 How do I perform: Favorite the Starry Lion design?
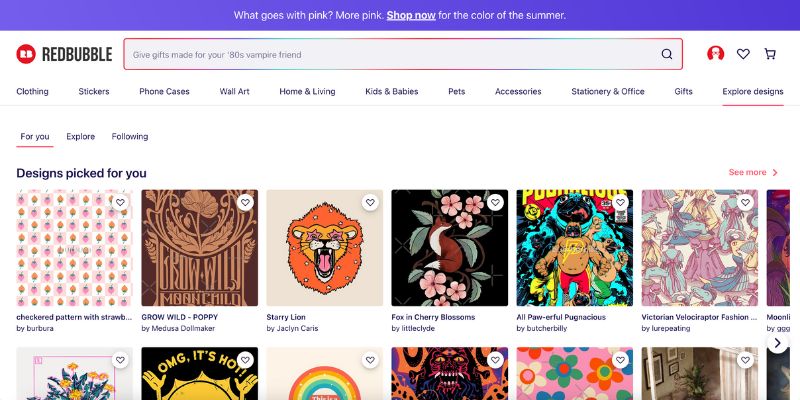tap(369, 203)
